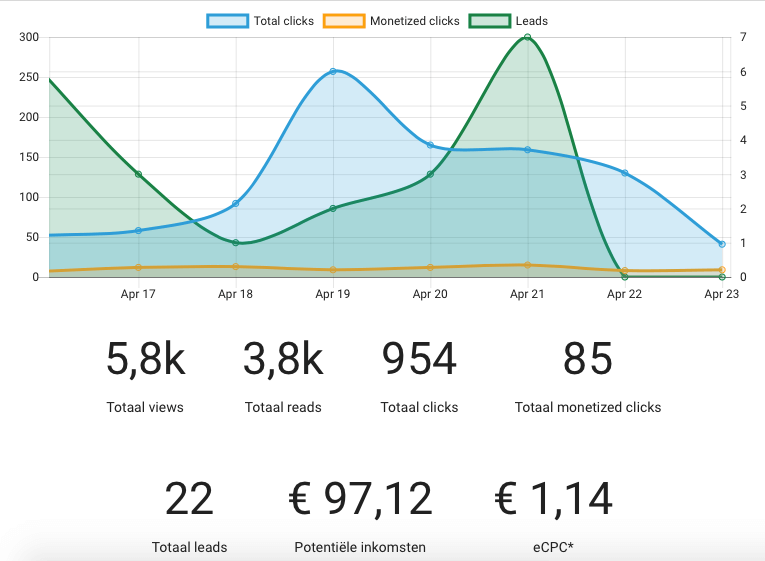The width and height of the screenshot is (765, 561).
Task: Toggle the Total clicks legend series
Action: [261, 21]
